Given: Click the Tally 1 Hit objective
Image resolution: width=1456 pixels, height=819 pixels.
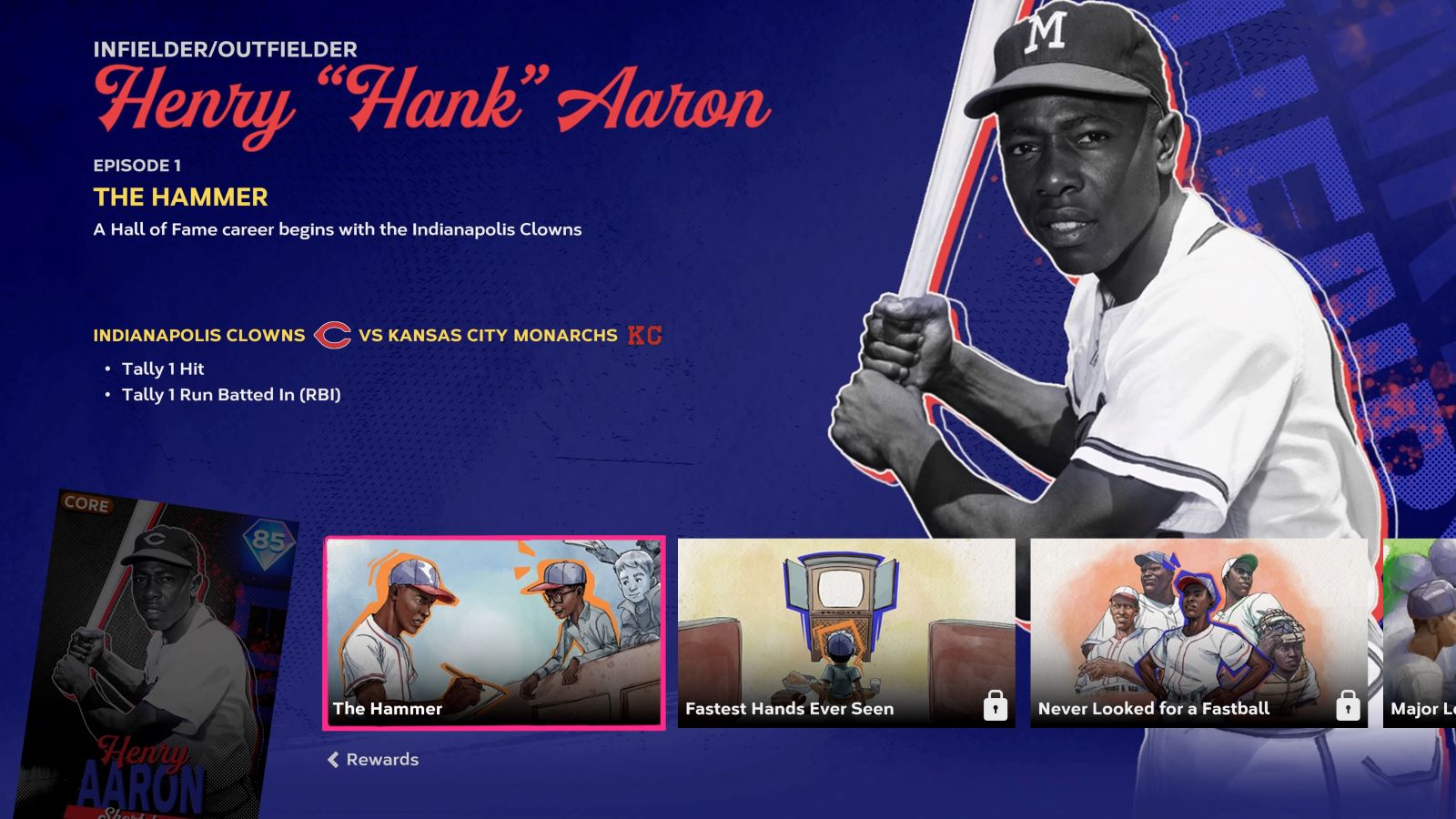Looking at the screenshot, I should tap(163, 369).
